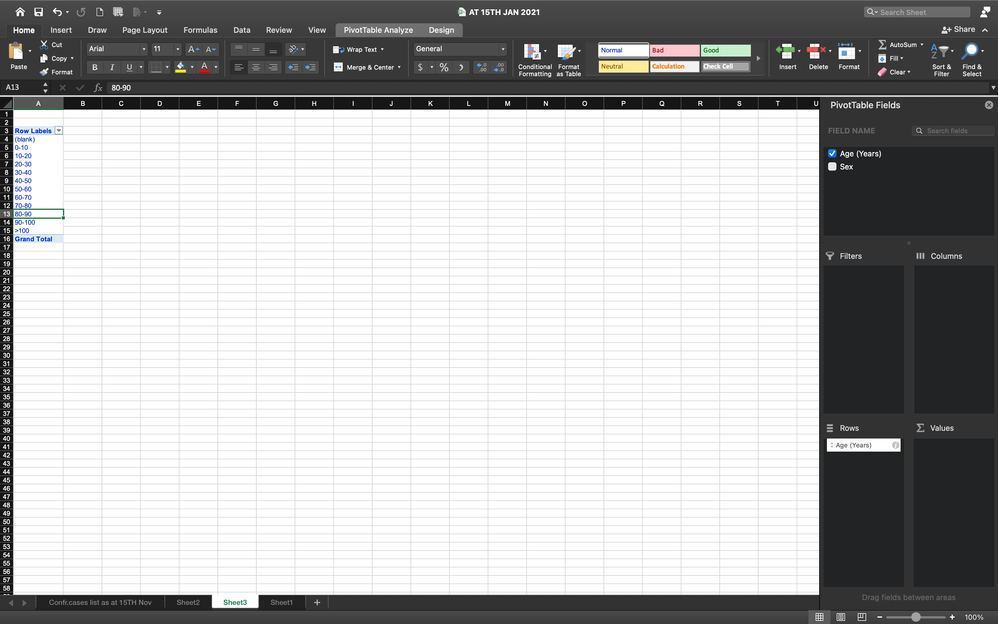Switch to the Sheet1 sheet tab

(281, 602)
